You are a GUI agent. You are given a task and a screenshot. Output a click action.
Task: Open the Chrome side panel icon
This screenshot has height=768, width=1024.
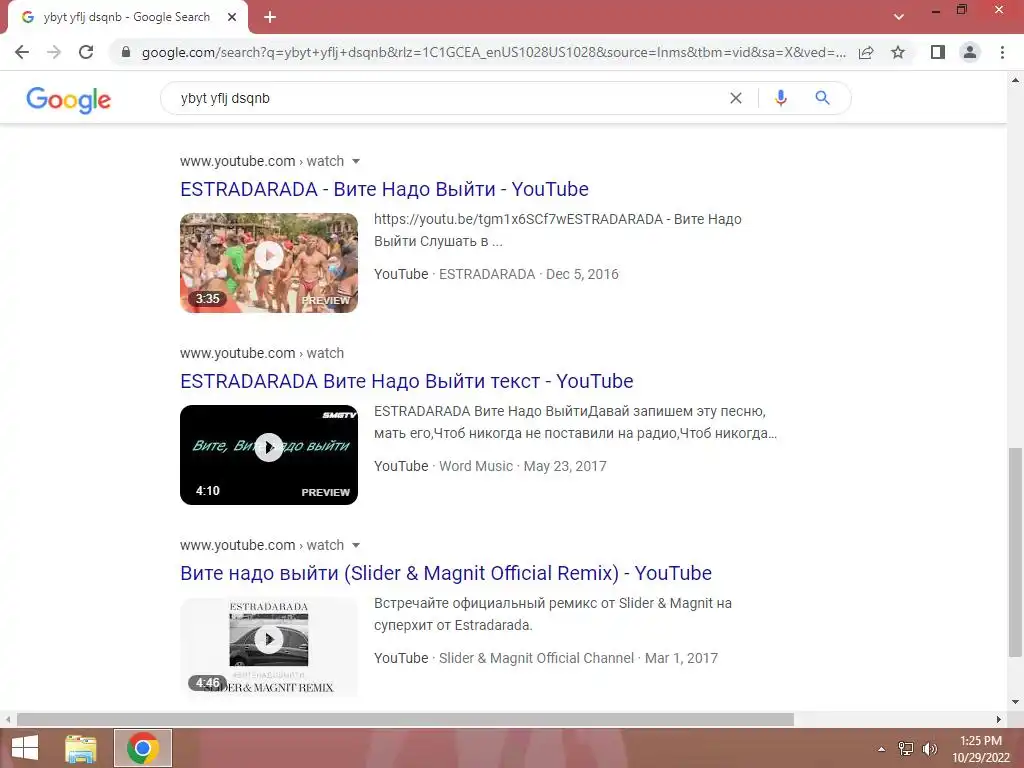point(938,52)
